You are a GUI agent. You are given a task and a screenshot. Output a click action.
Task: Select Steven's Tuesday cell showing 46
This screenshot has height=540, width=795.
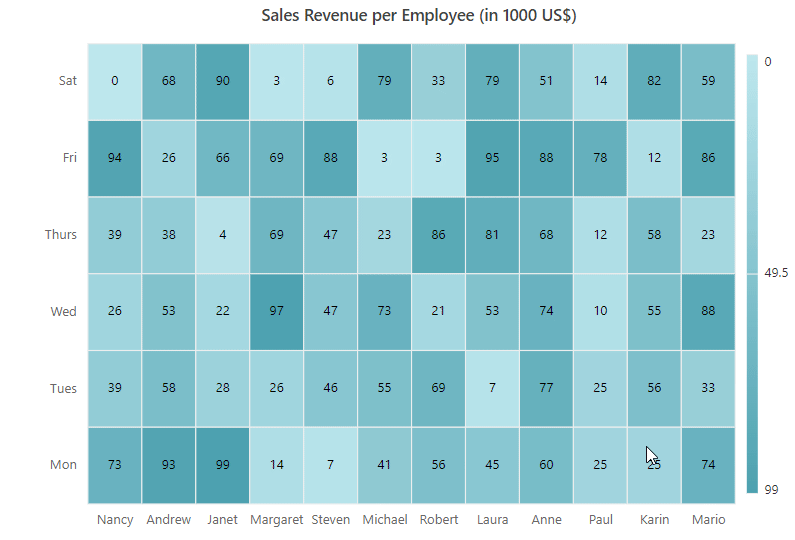(x=331, y=389)
